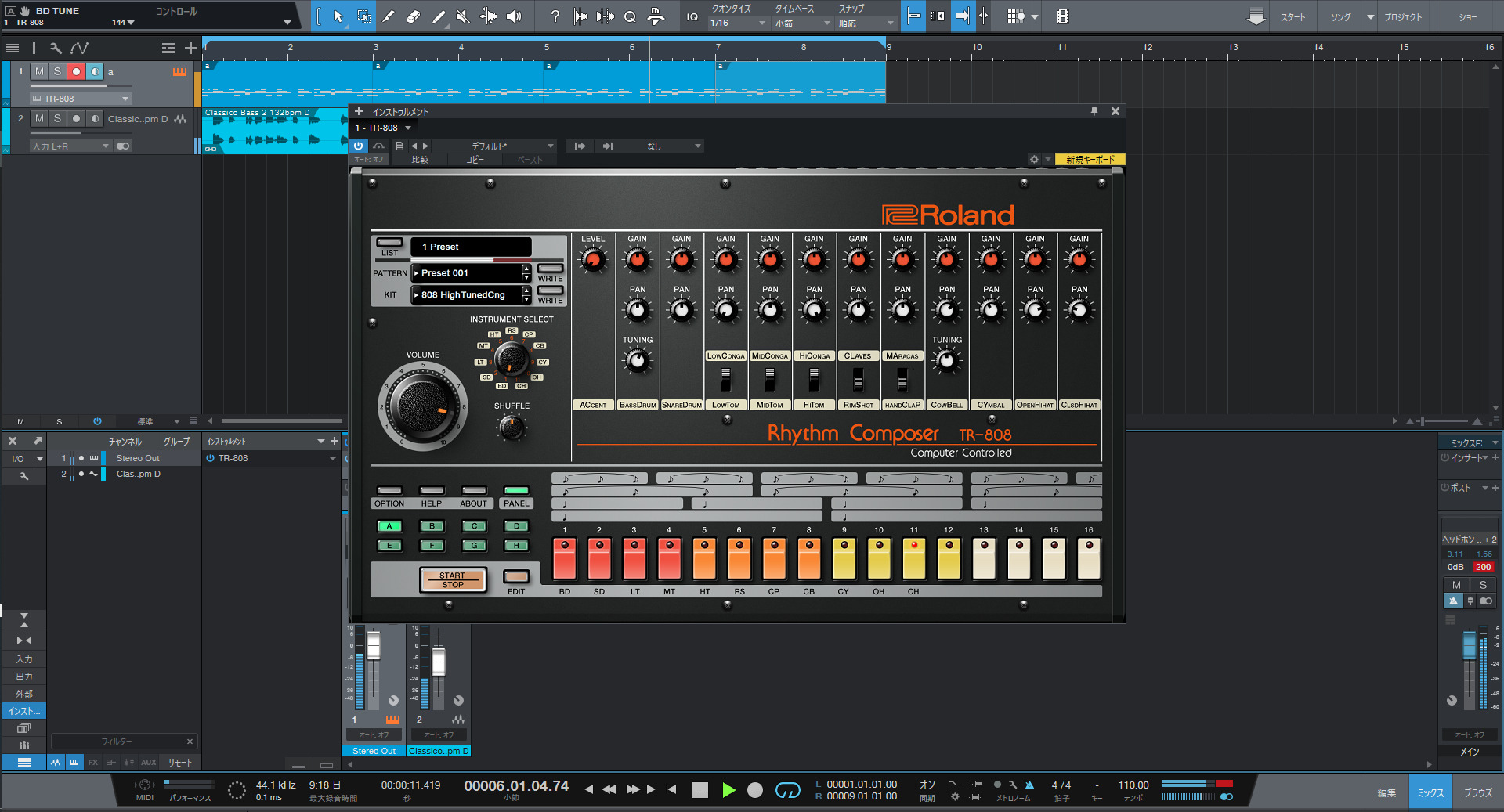Select the Maracas switch label
Screen dimensions: 1504x812
point(902,356)
